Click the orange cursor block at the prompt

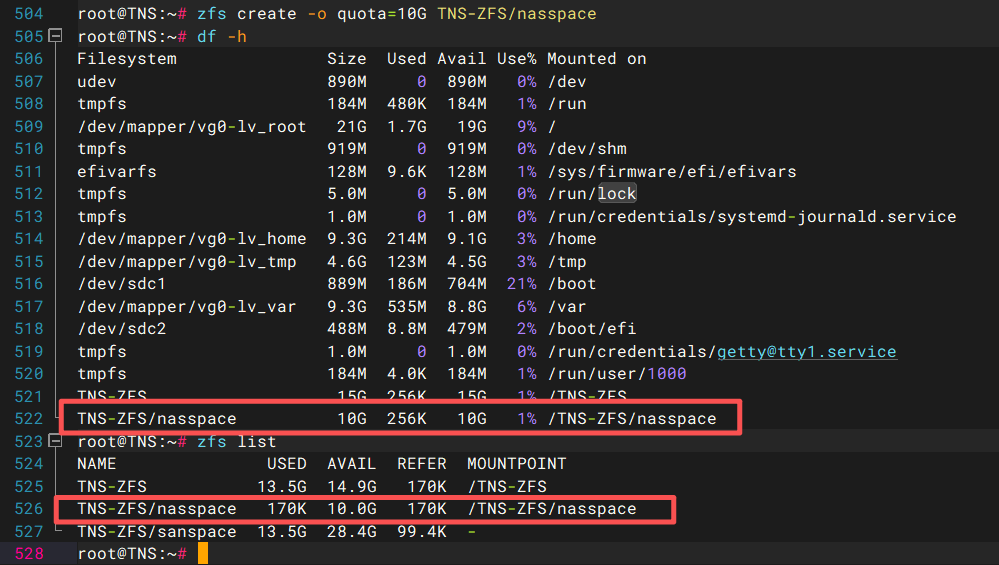pyautogui.click(x=202, y=553)
